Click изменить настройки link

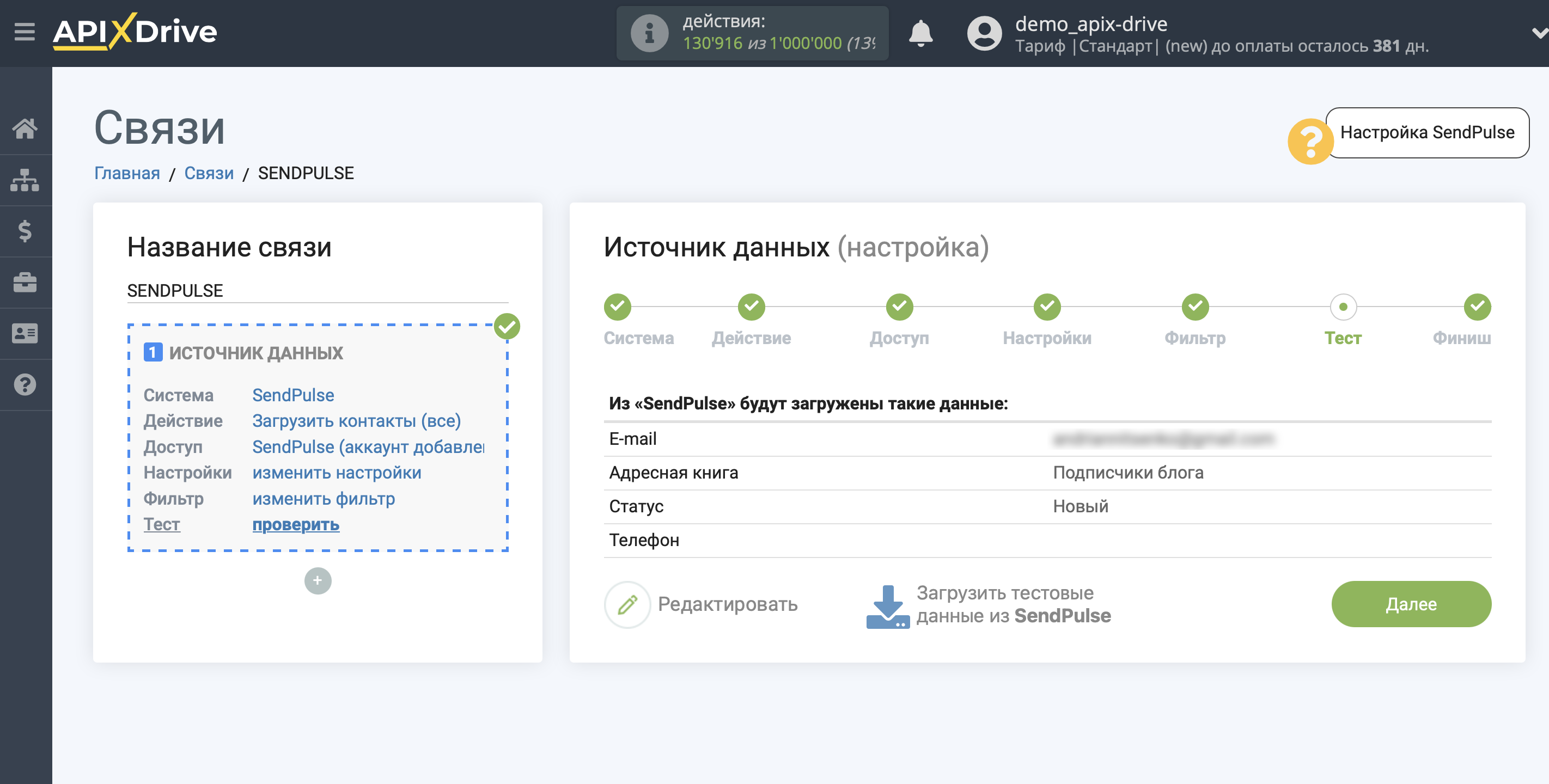337,473
